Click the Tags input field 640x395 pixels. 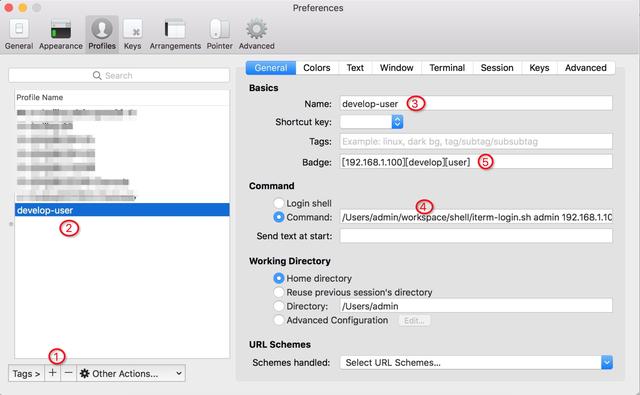click(x=476, y=141)
